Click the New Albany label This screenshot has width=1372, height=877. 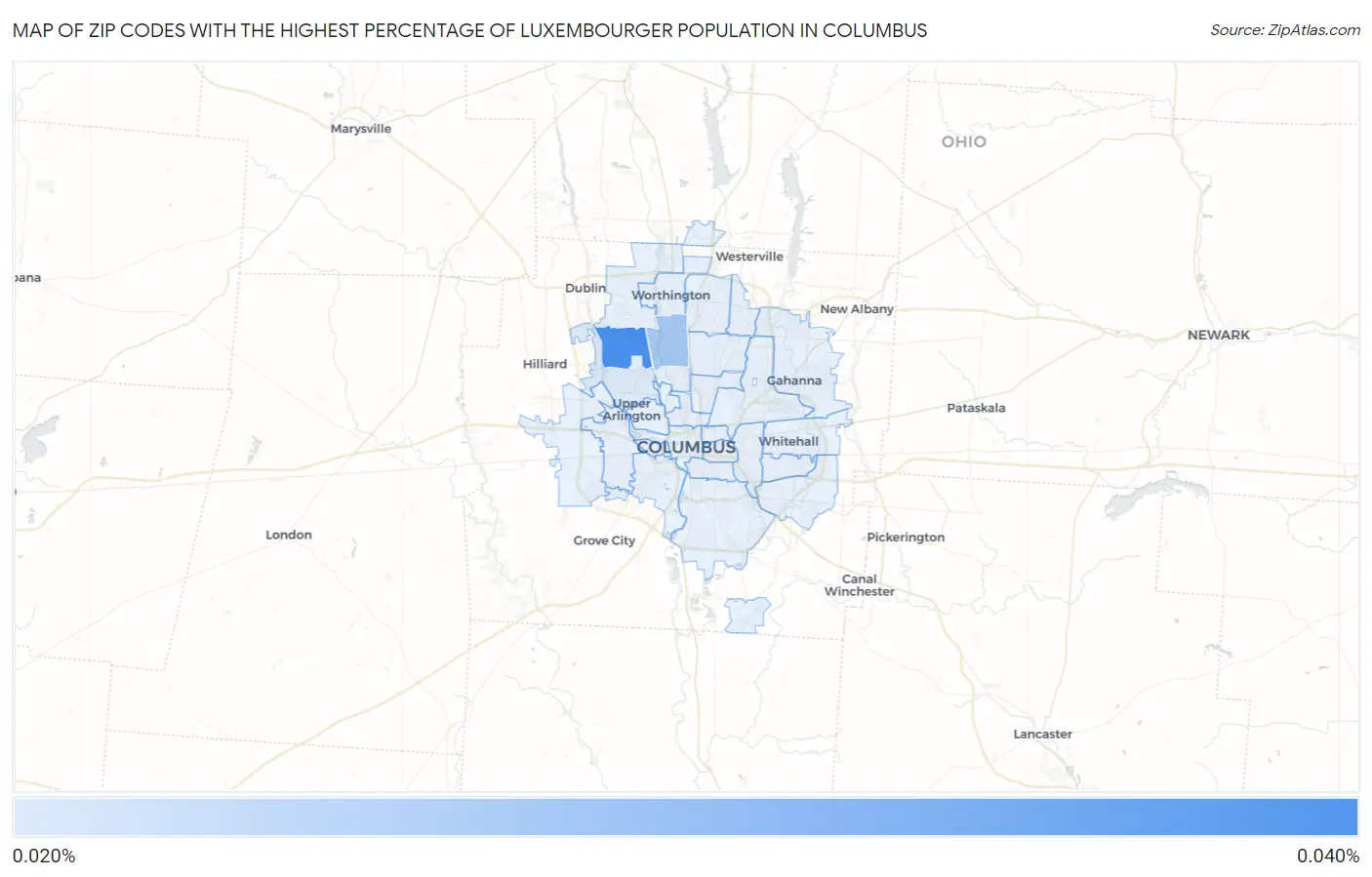pyautogui.click(x=857, y=309)
